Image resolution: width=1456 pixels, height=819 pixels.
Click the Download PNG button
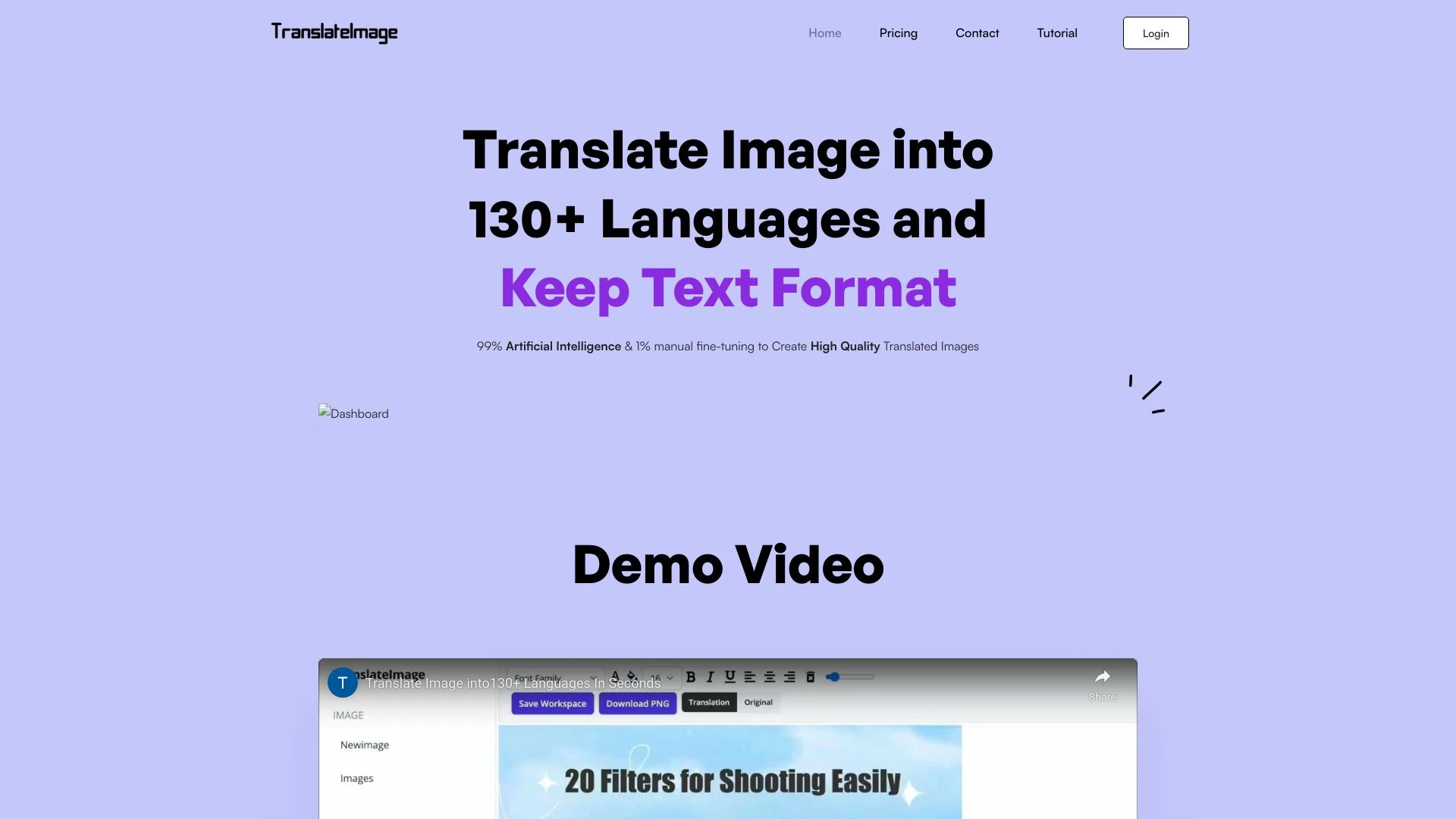point(638,701)
